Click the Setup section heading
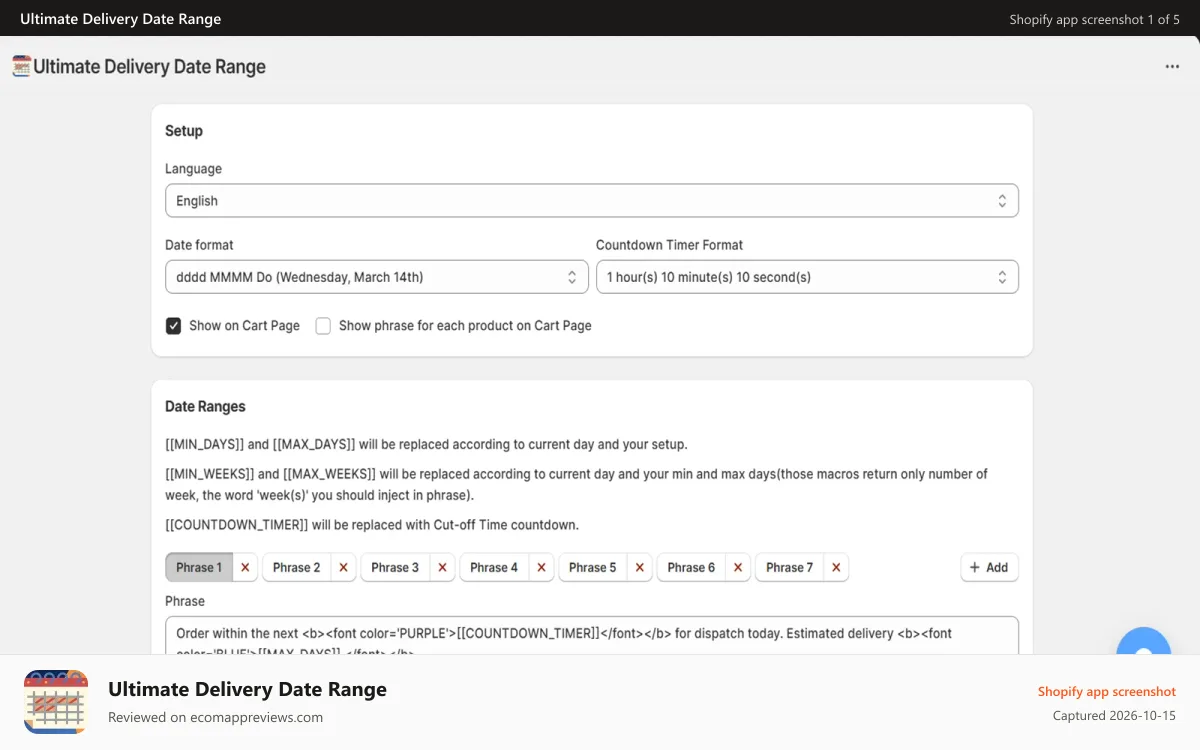Viewport: 1200px width, 750px height. [184, 131]
